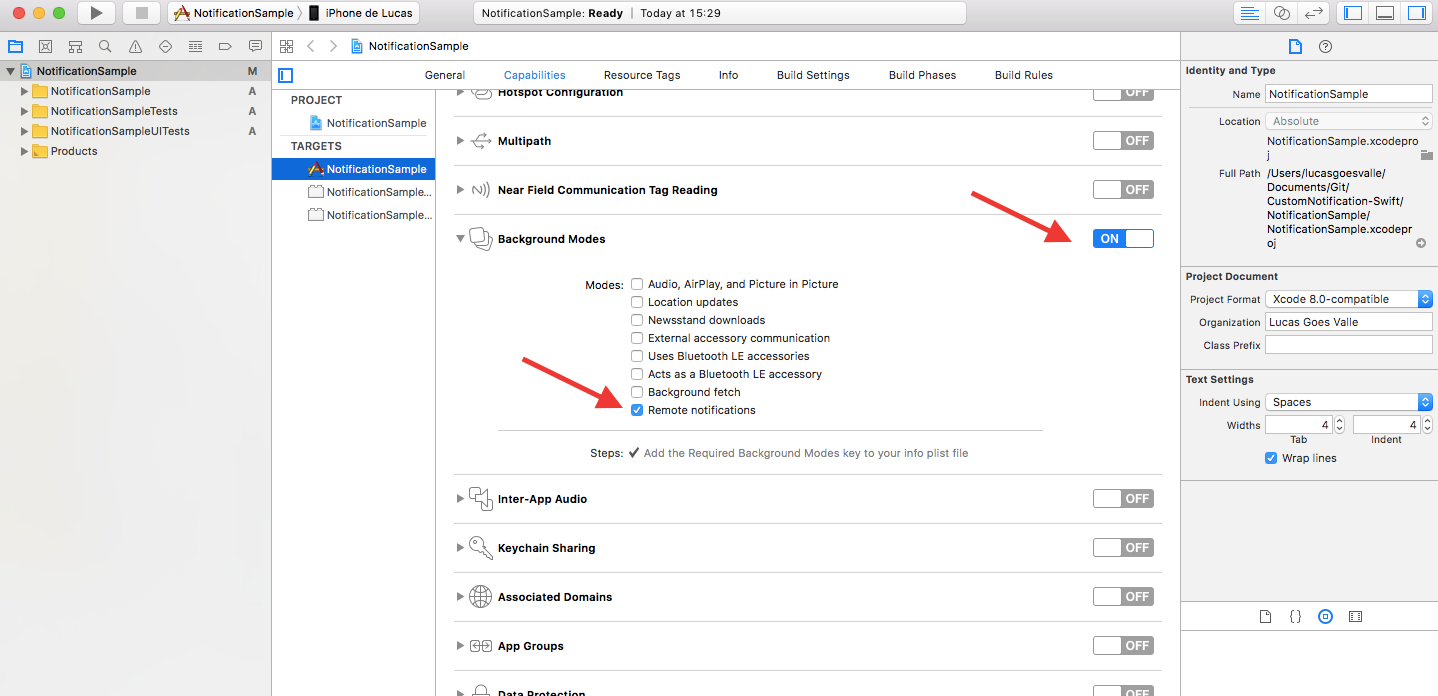This screenshot has height=696, width=1438.
Task: Show the Media library
Action: tap(1355, 616)
